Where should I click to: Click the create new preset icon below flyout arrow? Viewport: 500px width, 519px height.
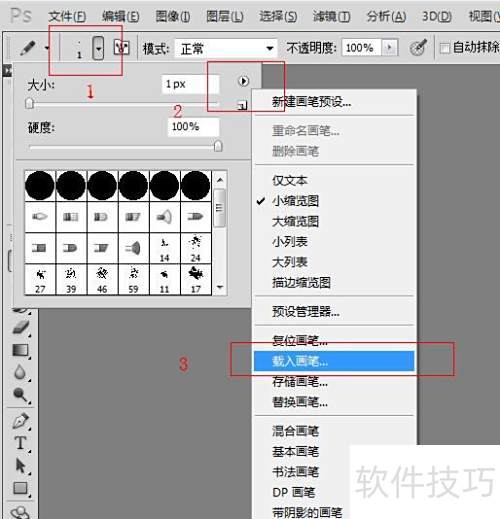pos(243,106)
